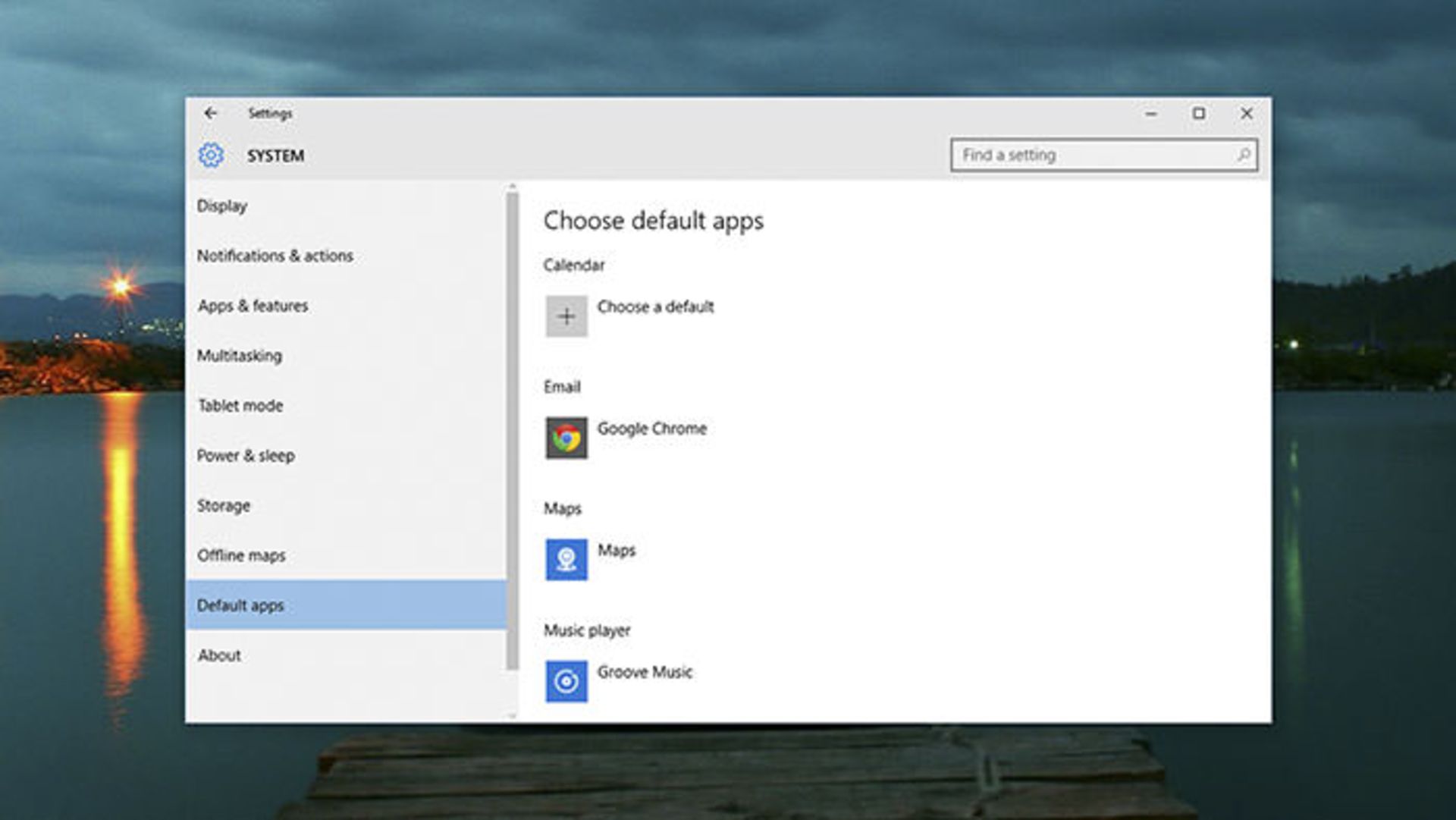Open Storage settings
Image resolution: width=1456 pixels, height=820 pixels.
(346, 505)
